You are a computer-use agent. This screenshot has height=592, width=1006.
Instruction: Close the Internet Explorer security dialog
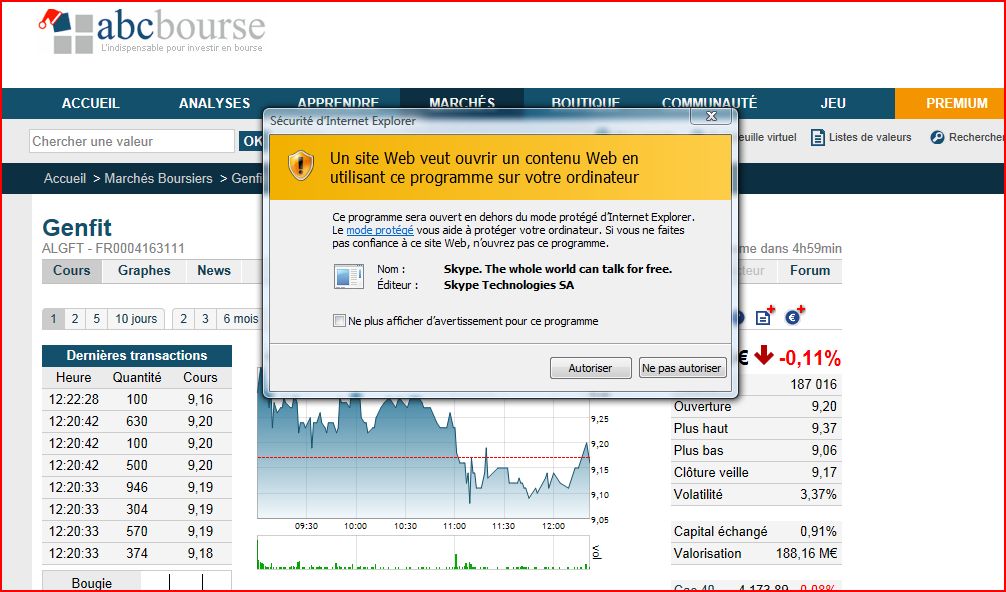711,116
